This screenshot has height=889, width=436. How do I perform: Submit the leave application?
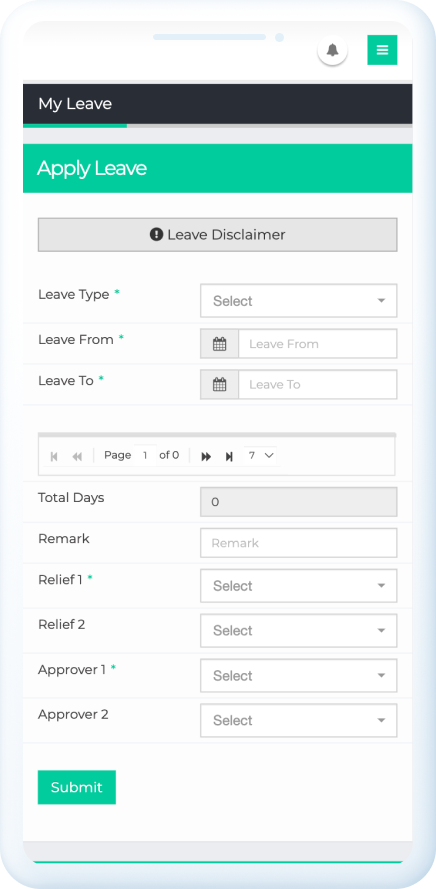(x=77, y=787)
